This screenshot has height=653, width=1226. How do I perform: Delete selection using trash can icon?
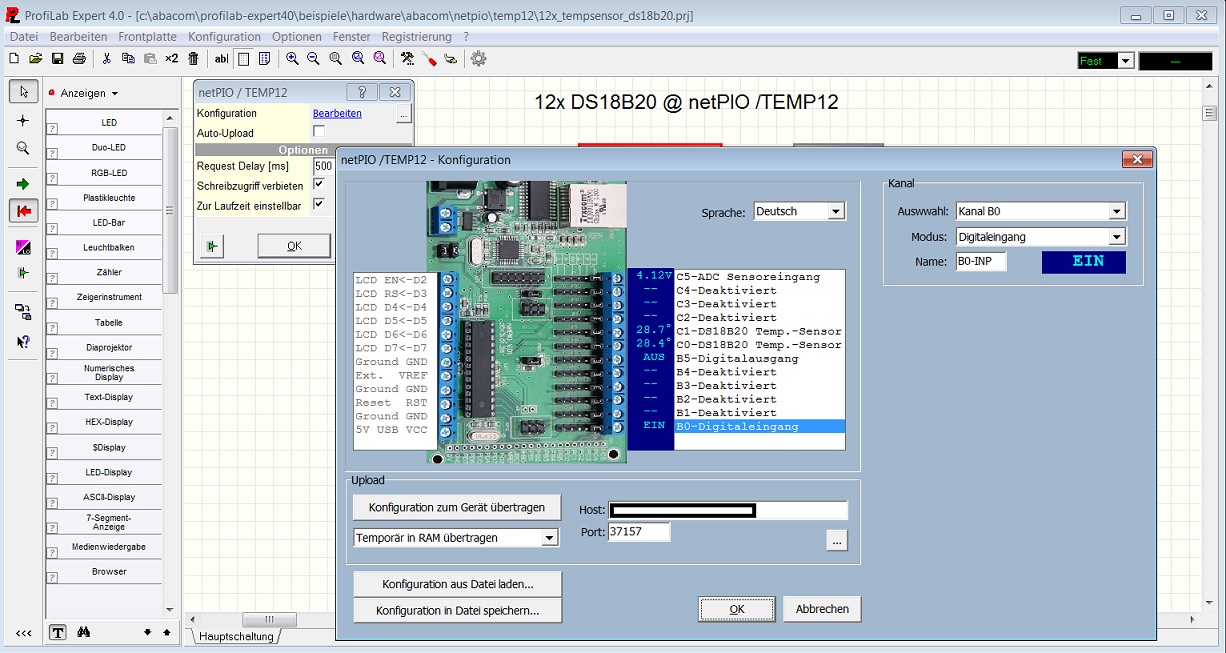click(x=194, y=59)
